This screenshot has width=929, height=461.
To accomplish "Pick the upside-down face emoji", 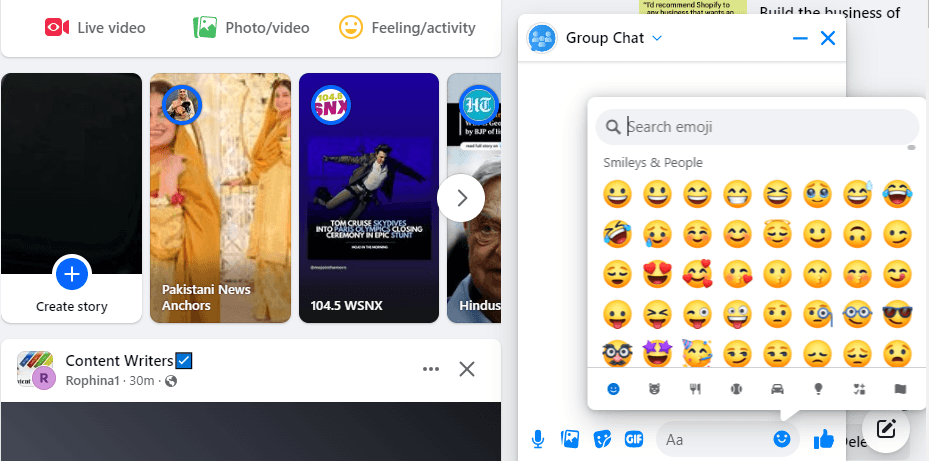I will 857,234.
